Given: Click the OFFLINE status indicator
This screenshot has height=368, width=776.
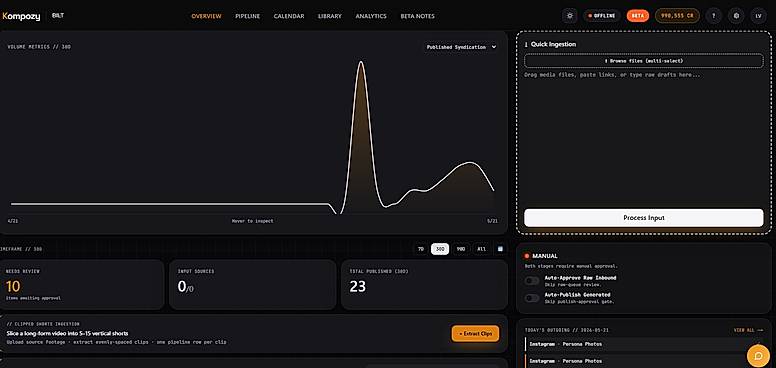Looking at the screenshot, I should (x=601, y=16).
